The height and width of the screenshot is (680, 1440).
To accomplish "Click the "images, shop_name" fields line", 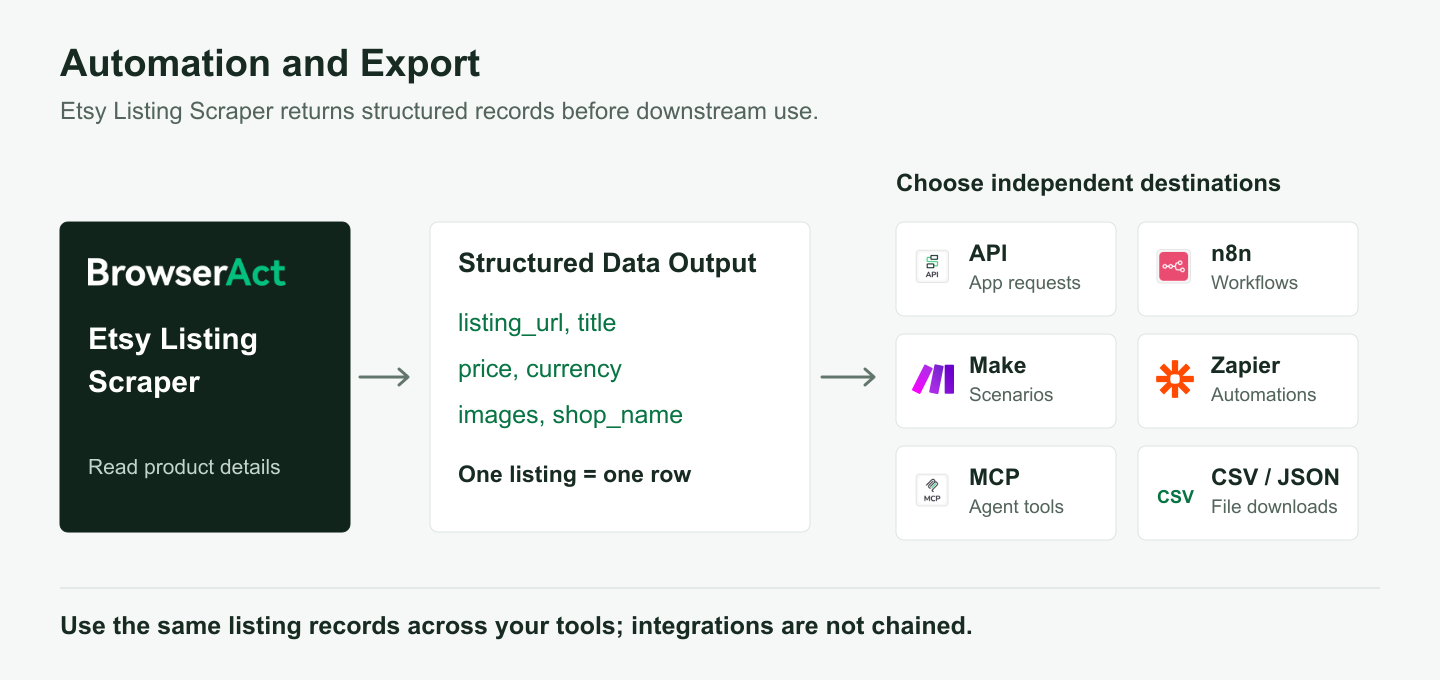I will click(x=570, y=415).
